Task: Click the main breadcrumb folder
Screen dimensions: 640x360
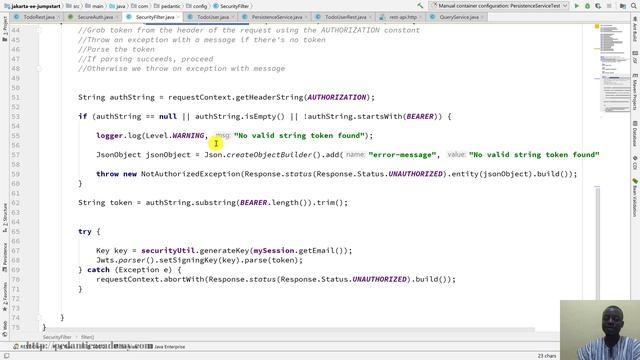Action: point(94,6)
